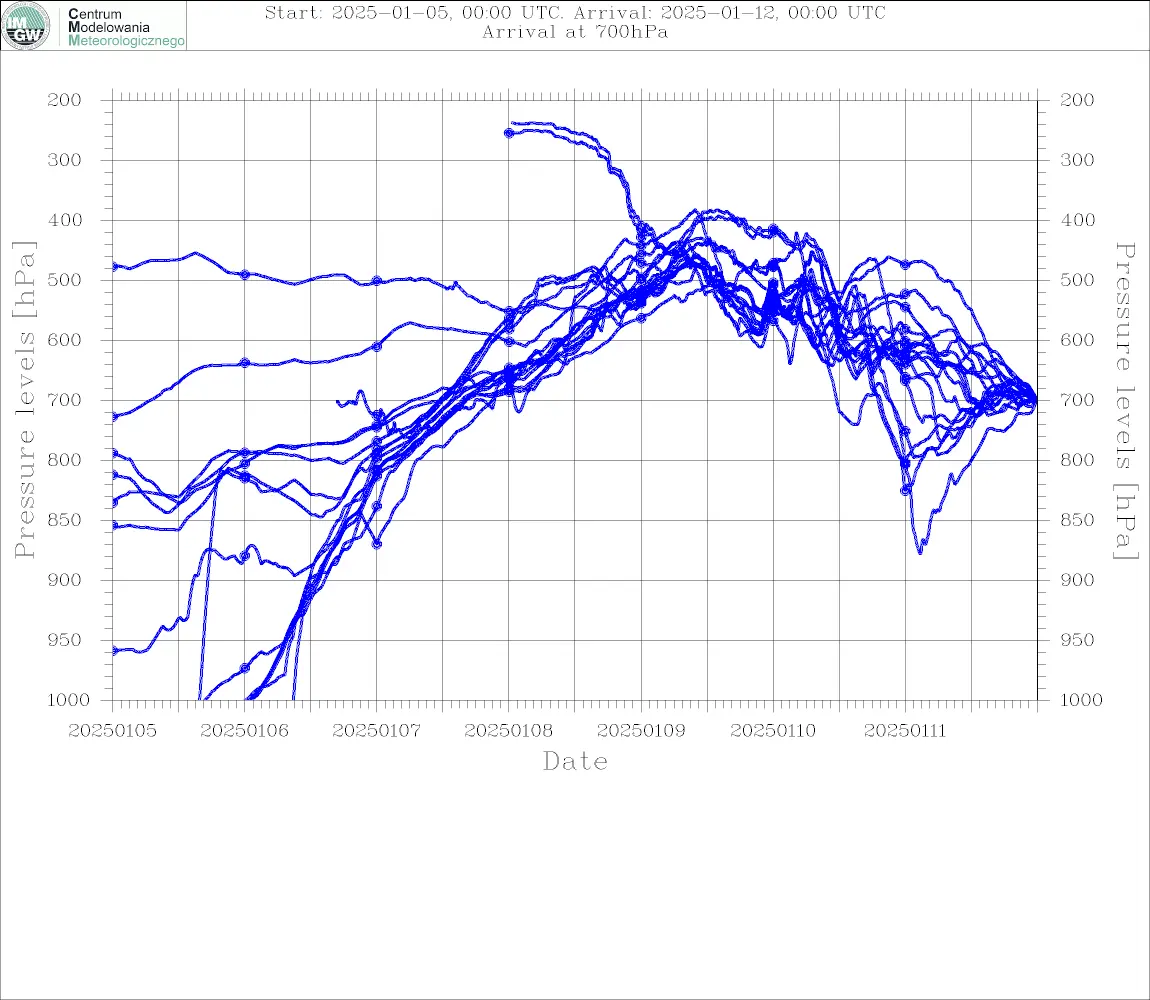Screen dimensions: 1150x1000
Task: Click the 20250107 date label
Action: pyautogui.click(x=376, y=731)
